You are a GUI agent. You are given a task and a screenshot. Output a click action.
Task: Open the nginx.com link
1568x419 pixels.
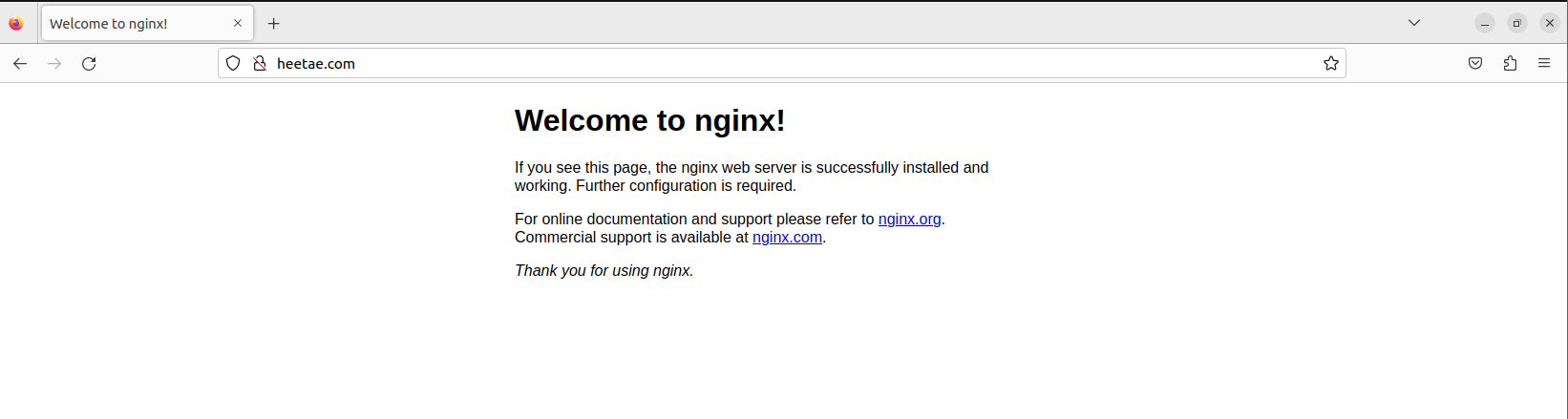point(787,238)
